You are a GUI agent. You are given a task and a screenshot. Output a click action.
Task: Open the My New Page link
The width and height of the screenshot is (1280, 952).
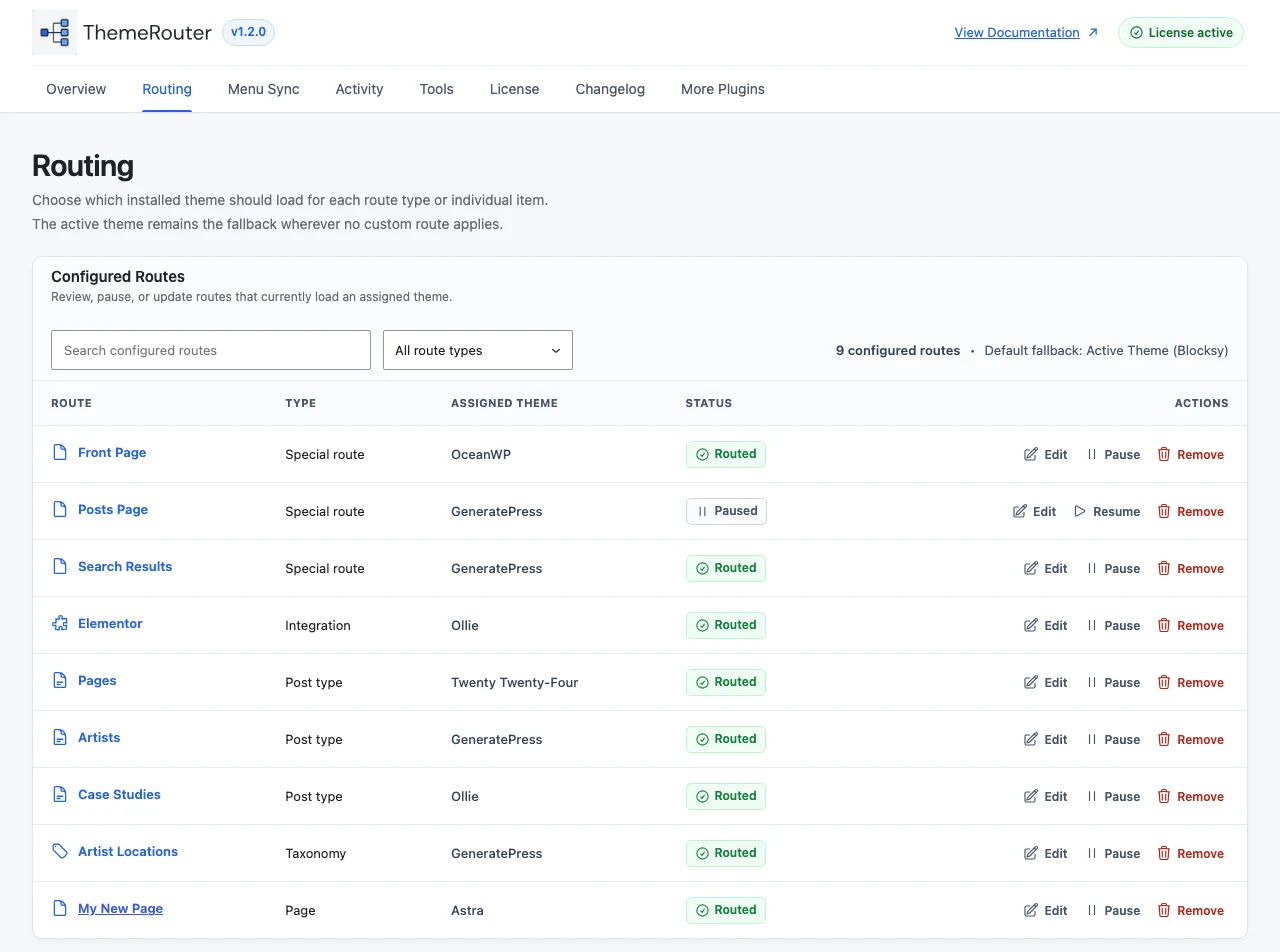pos(120,909)
